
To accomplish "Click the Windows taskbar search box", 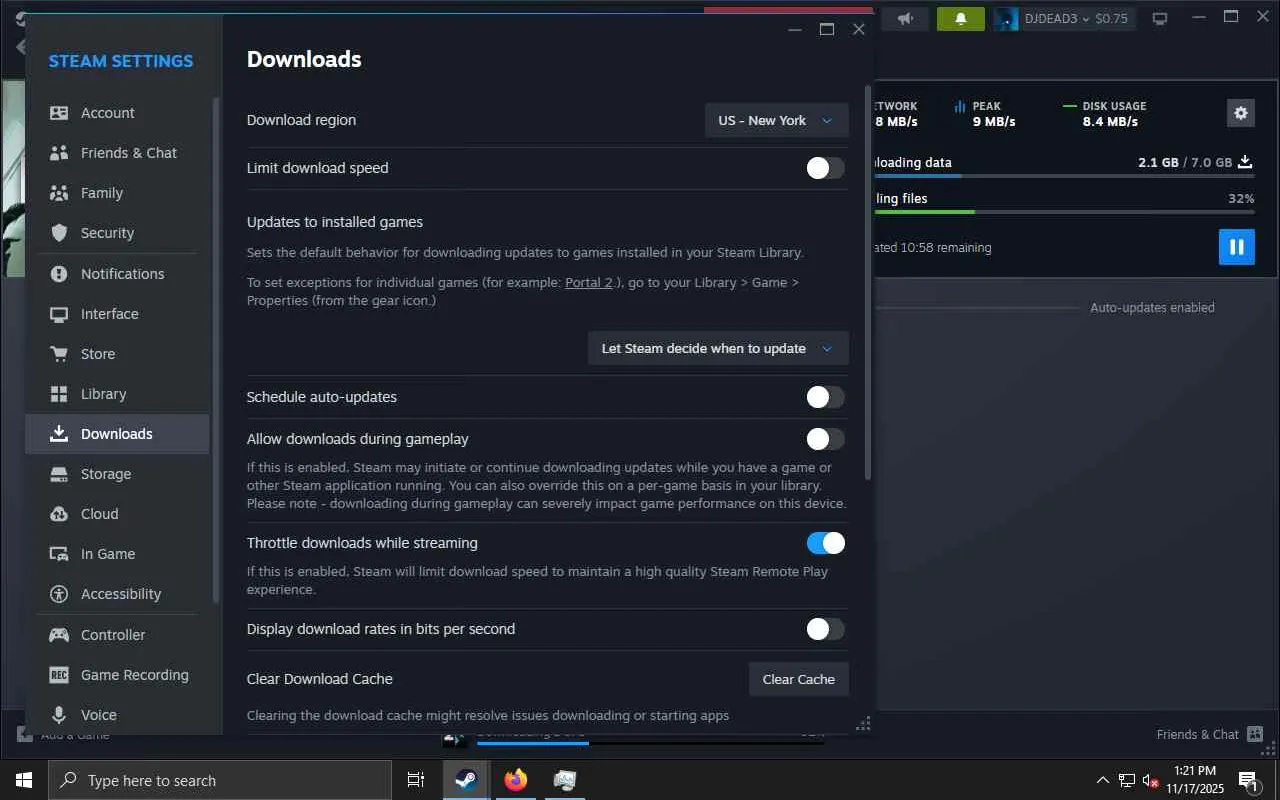I will pyautogui.click(x=220, y=780).
